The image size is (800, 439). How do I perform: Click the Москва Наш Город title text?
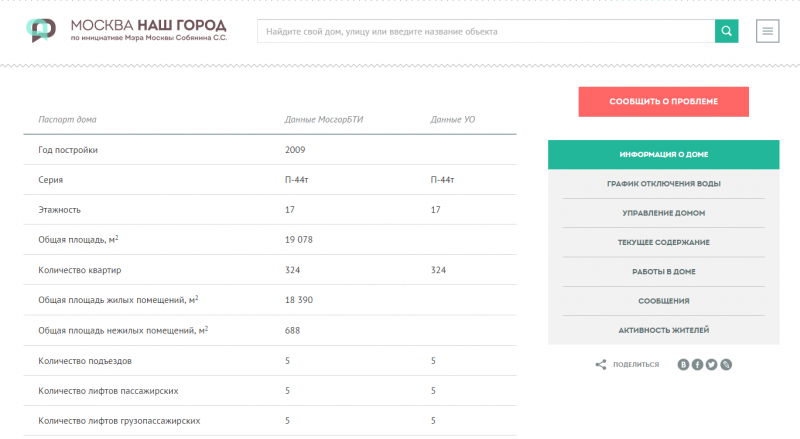click(148, 25)
